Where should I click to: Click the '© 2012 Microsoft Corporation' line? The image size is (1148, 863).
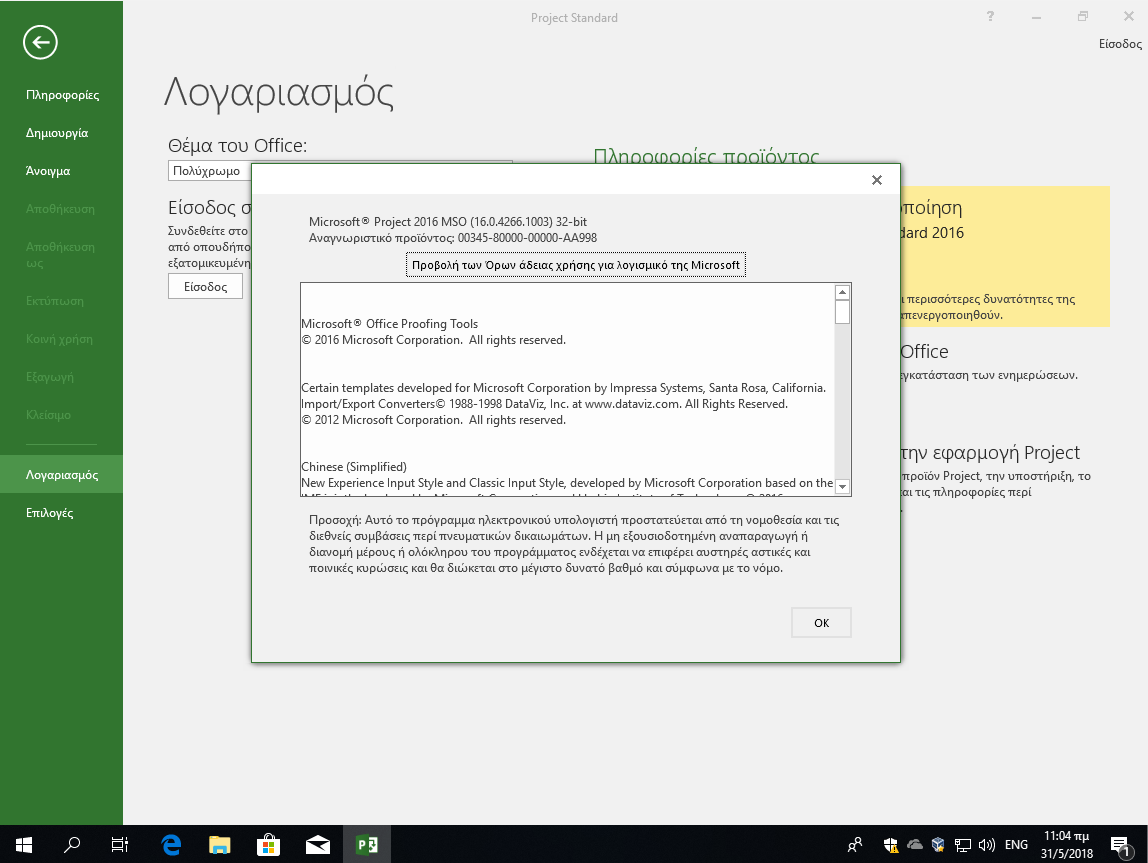coord(433,420)
